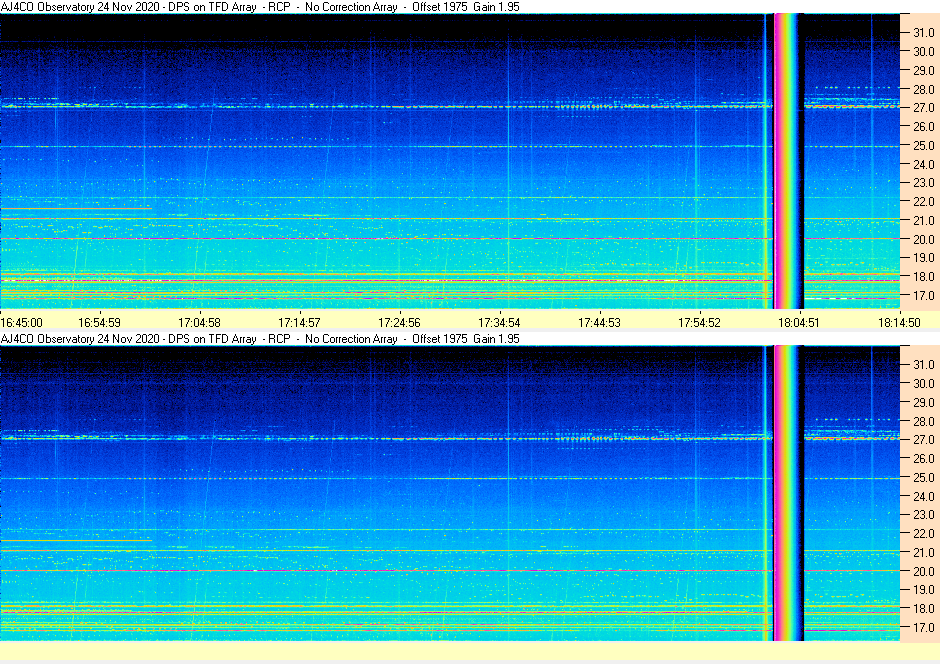This screenshot has height=664, width=940.
Task: Click the rainbow saturation band in lower spectrogram
Action: (788, 493)
